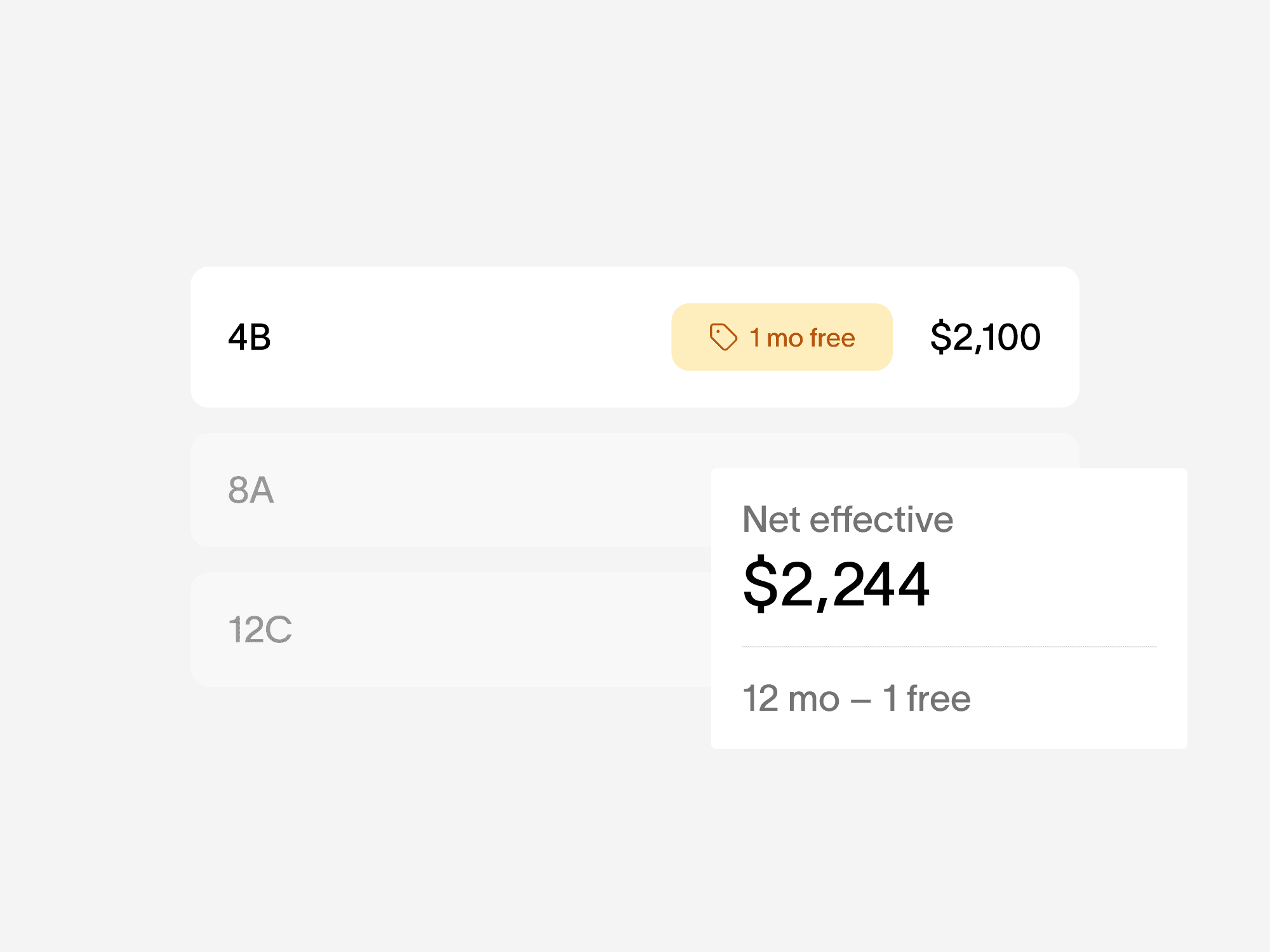The width and height of the screenshot is (1270, 952).
Task: Open unit 4B listing row
Action: [x=635, y=337]
